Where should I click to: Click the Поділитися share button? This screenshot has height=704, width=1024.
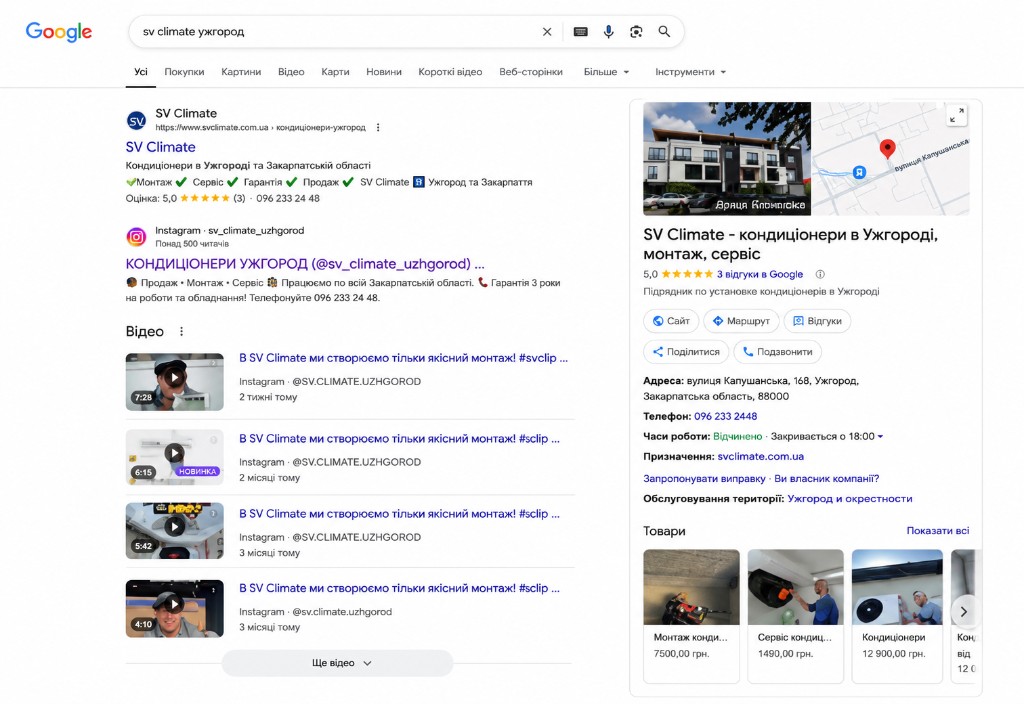pos(686,351)
